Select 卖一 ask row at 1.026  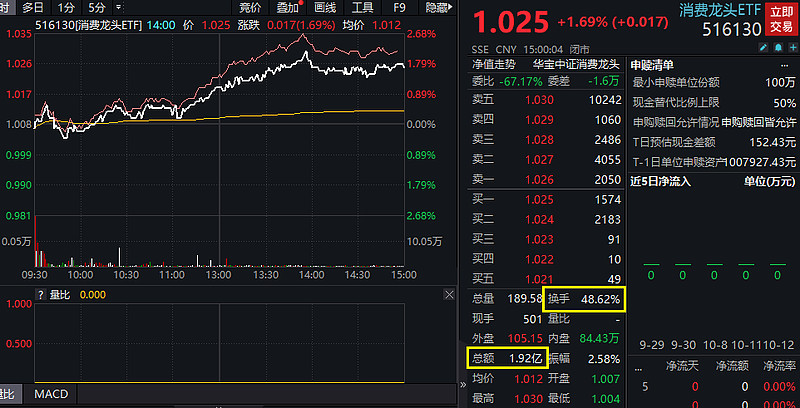(x=546, y=180)
